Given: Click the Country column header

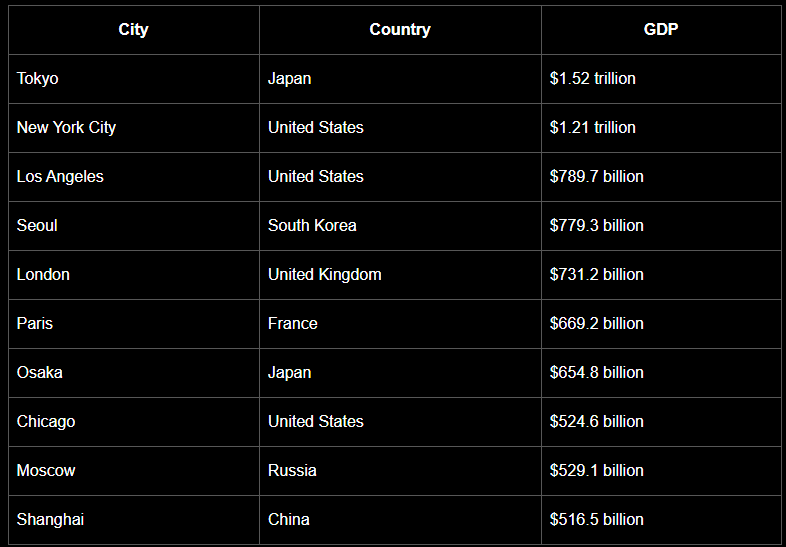Looking at the screenshot, I should 400,30.
